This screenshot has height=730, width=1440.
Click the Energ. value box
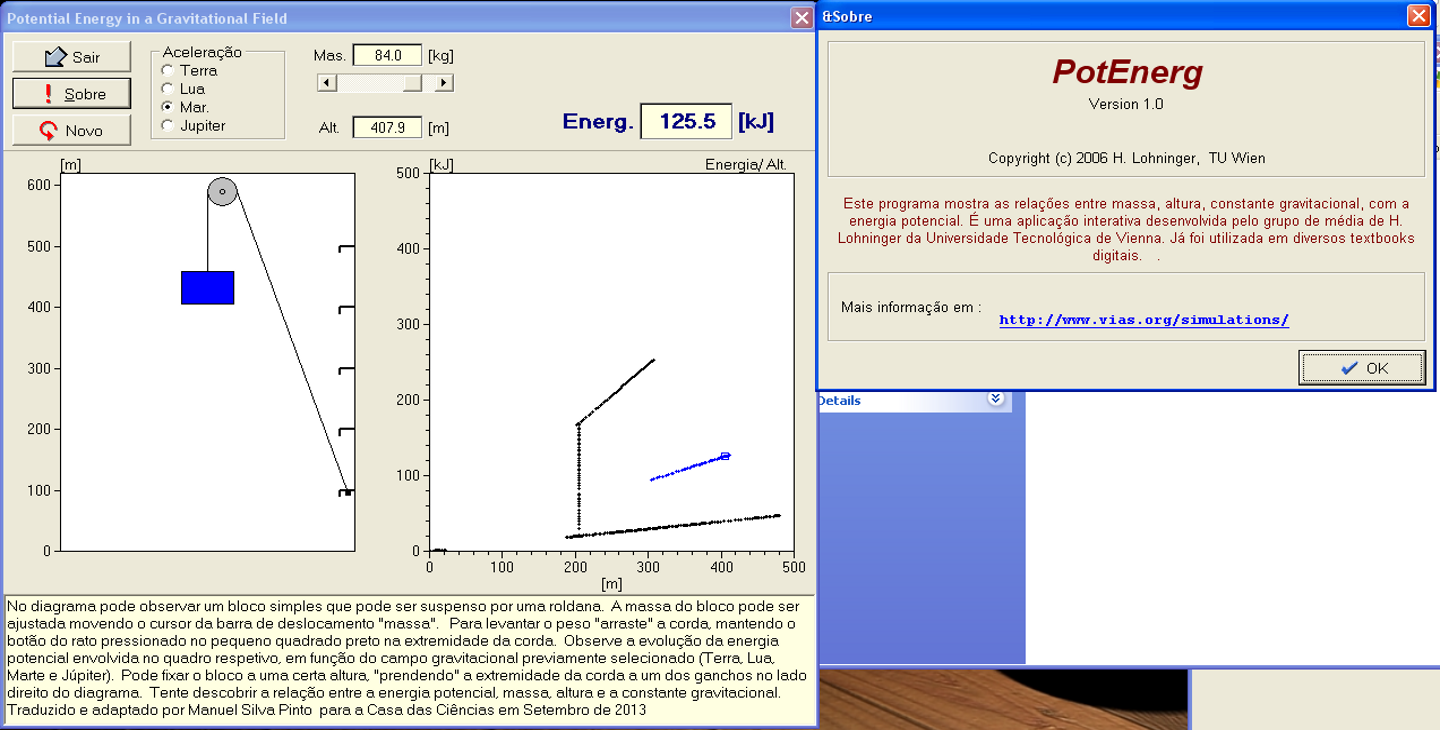685,122
